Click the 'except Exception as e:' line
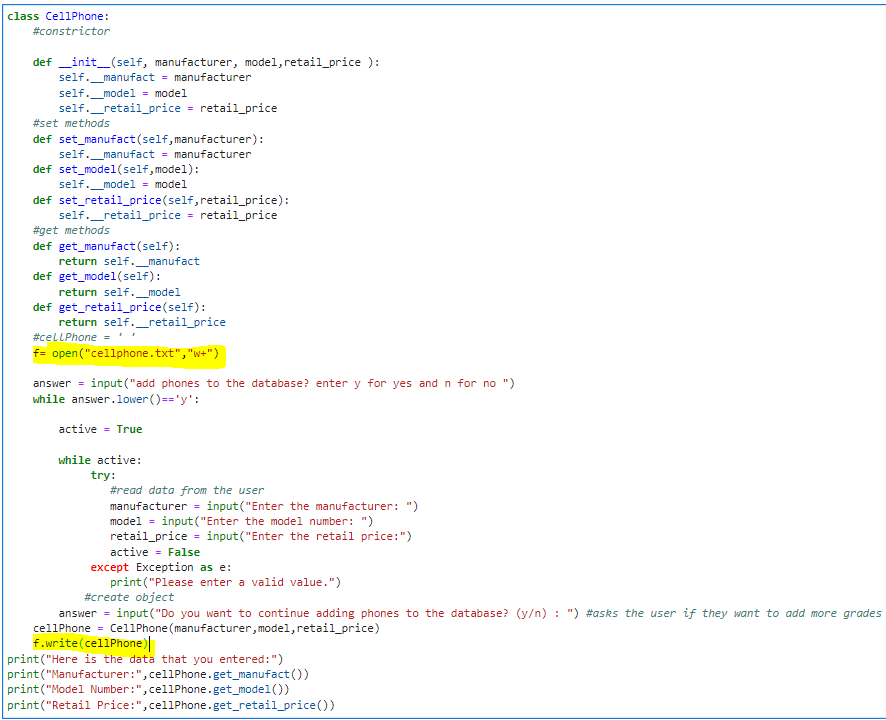 pos(161,567)
